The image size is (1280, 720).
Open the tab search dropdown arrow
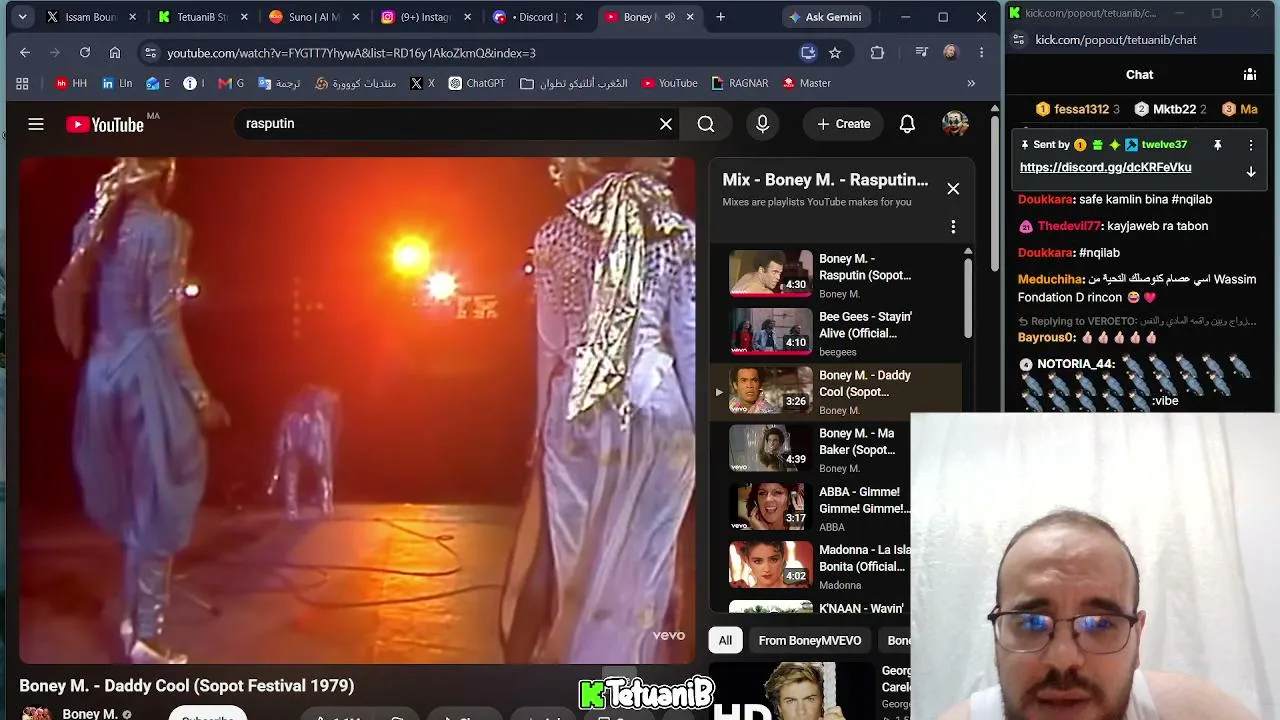22,17
